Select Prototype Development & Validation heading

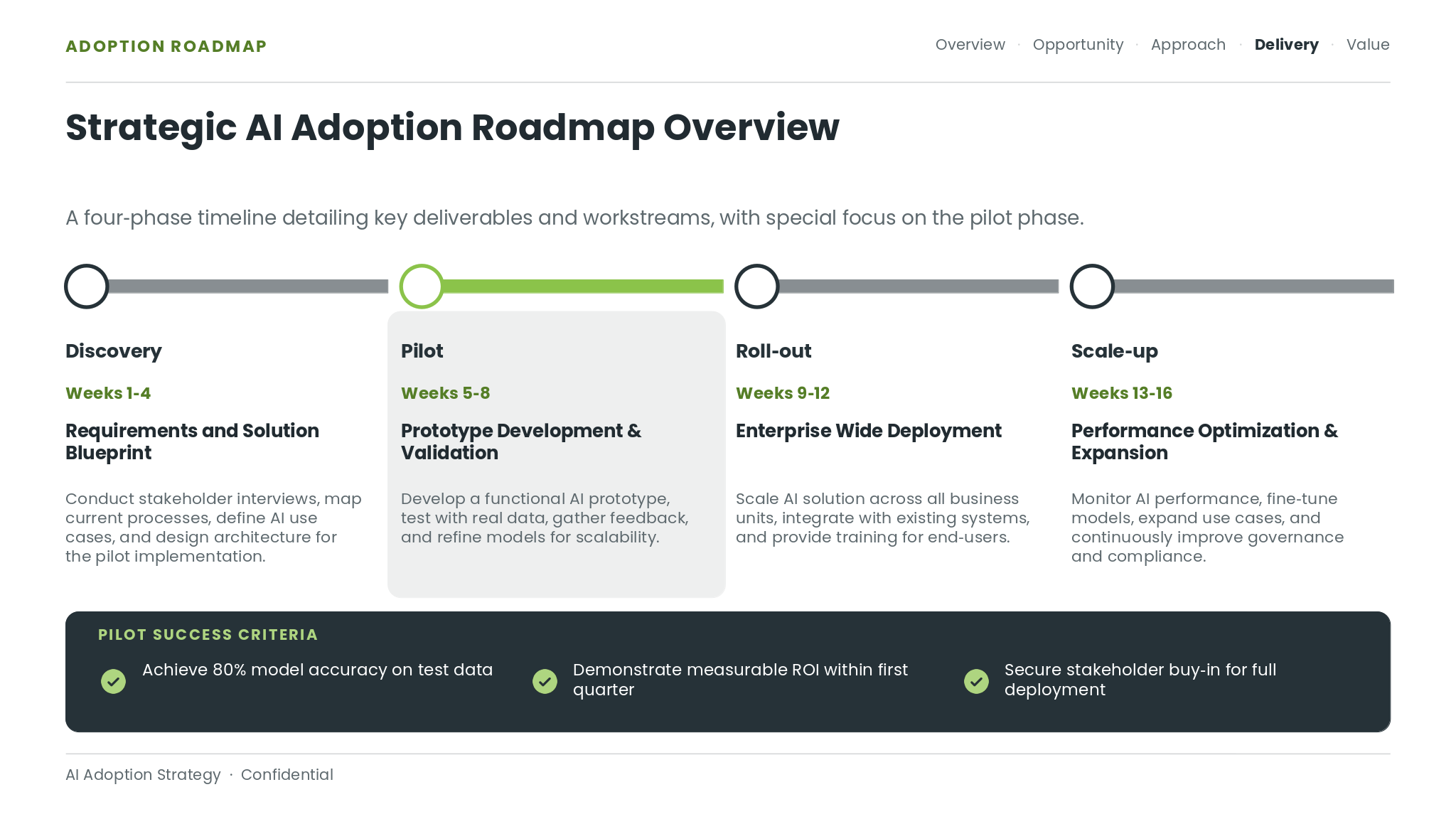[x=521, y=441]
